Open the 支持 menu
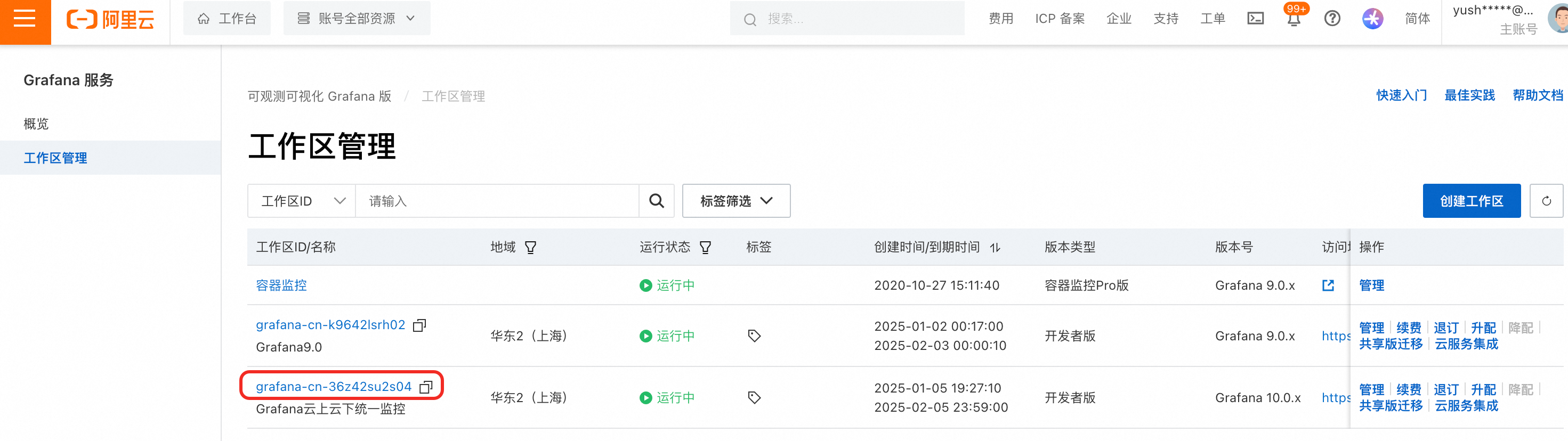1568x441 pixels. point(1166,19)
